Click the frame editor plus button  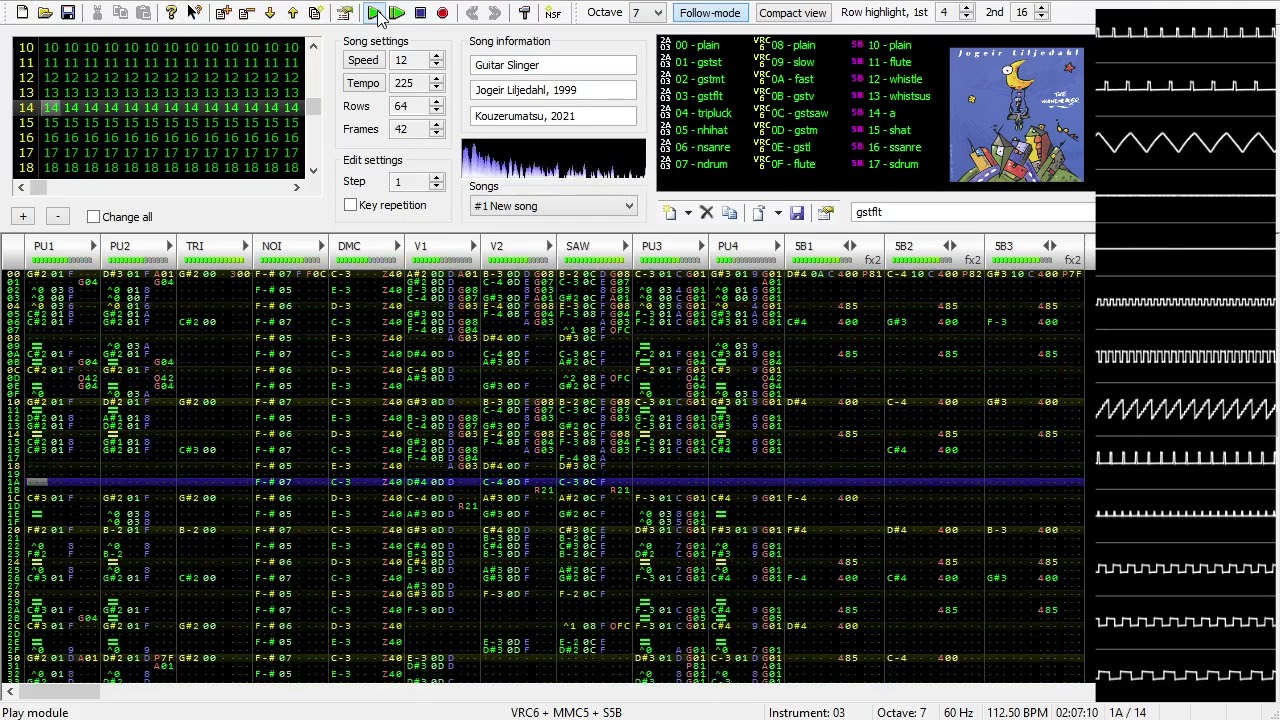coord(23,217)
